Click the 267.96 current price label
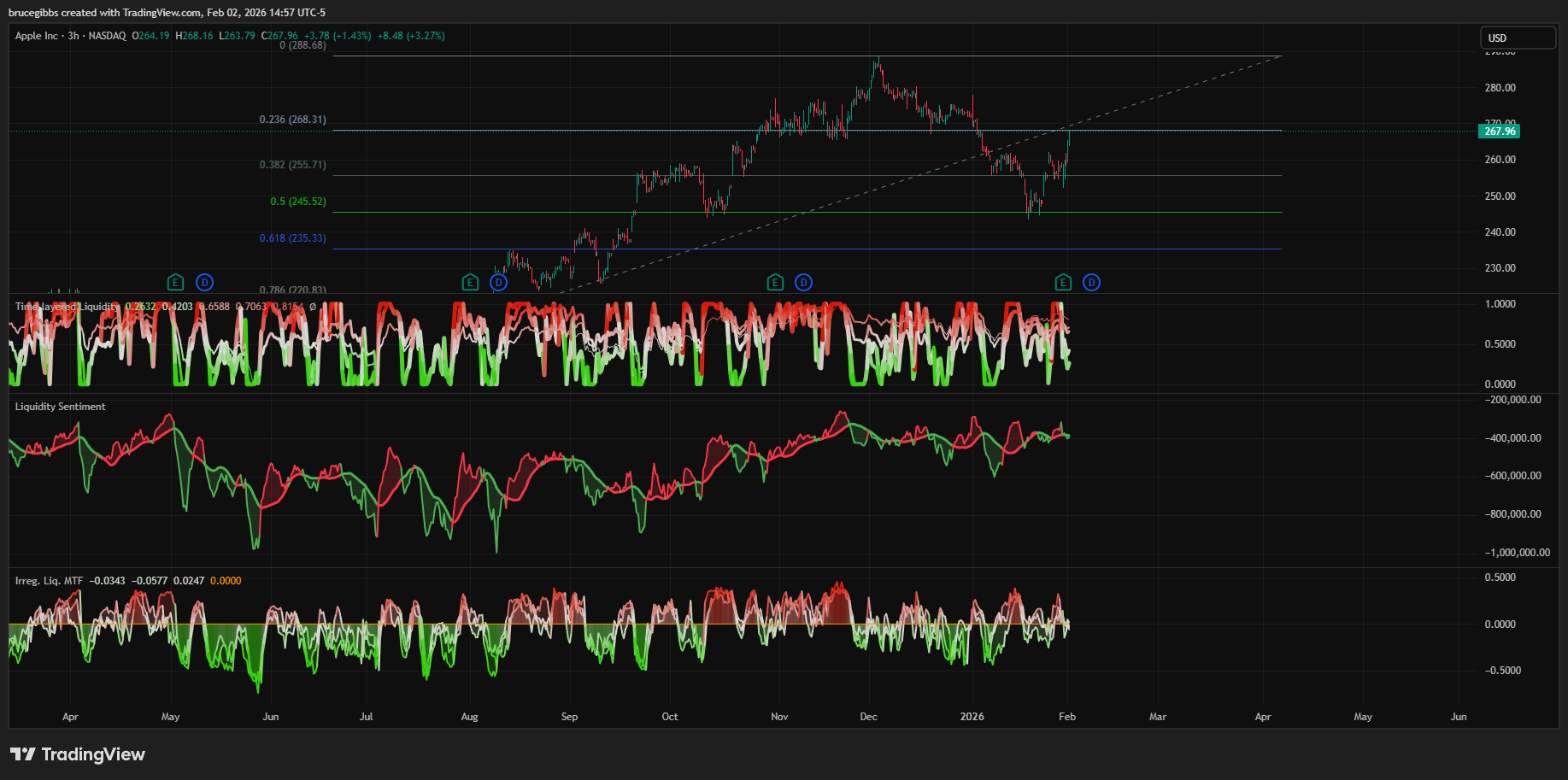The image size is (1568, 780). 1499,132
